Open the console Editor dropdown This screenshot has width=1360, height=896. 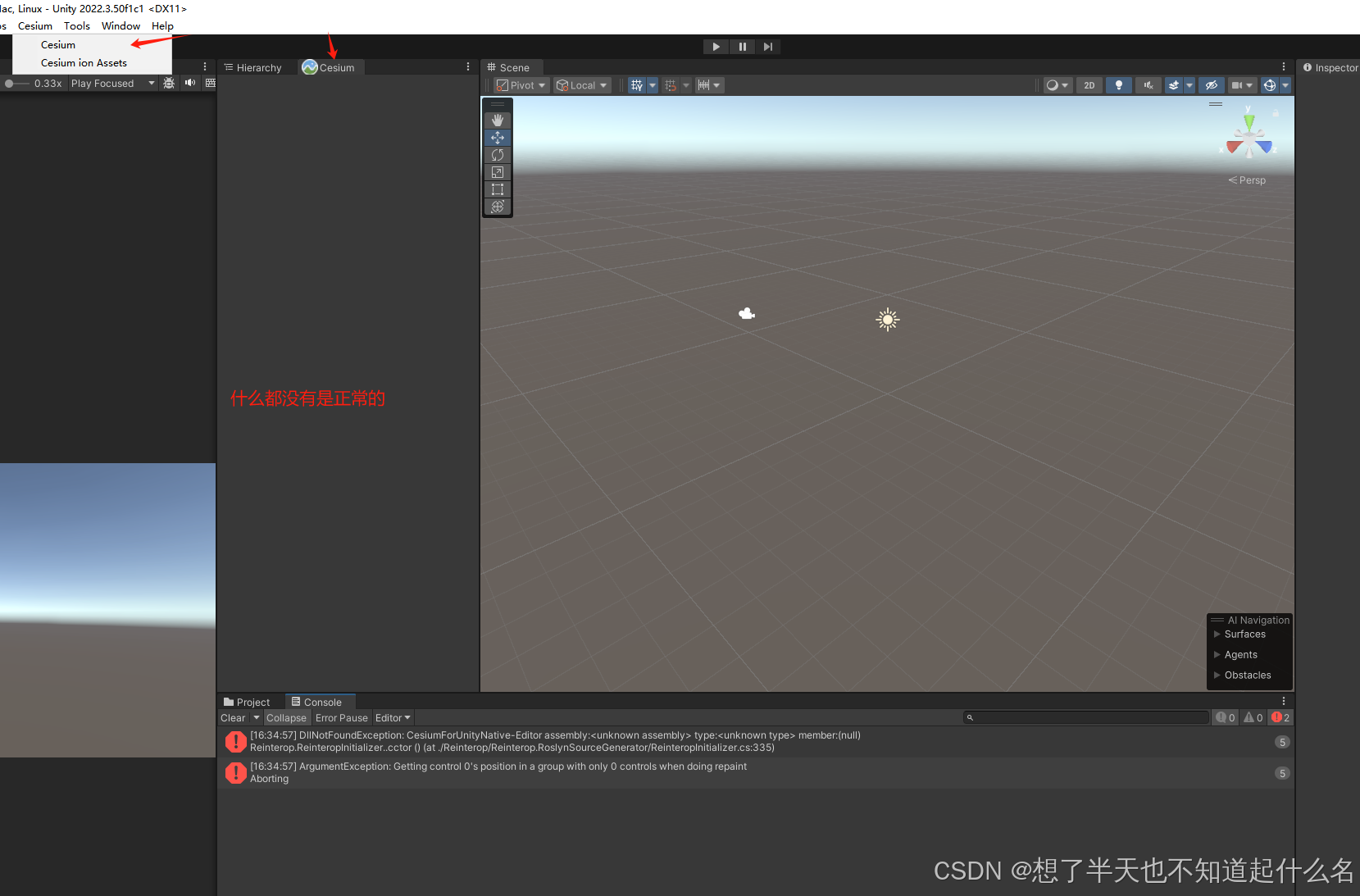coord(393,717)
